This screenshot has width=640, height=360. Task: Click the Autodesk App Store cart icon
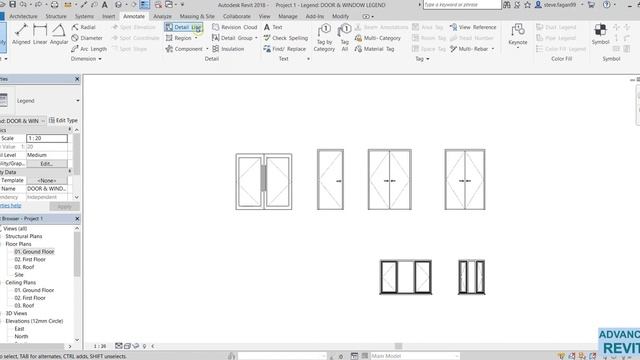click(591, 5)
